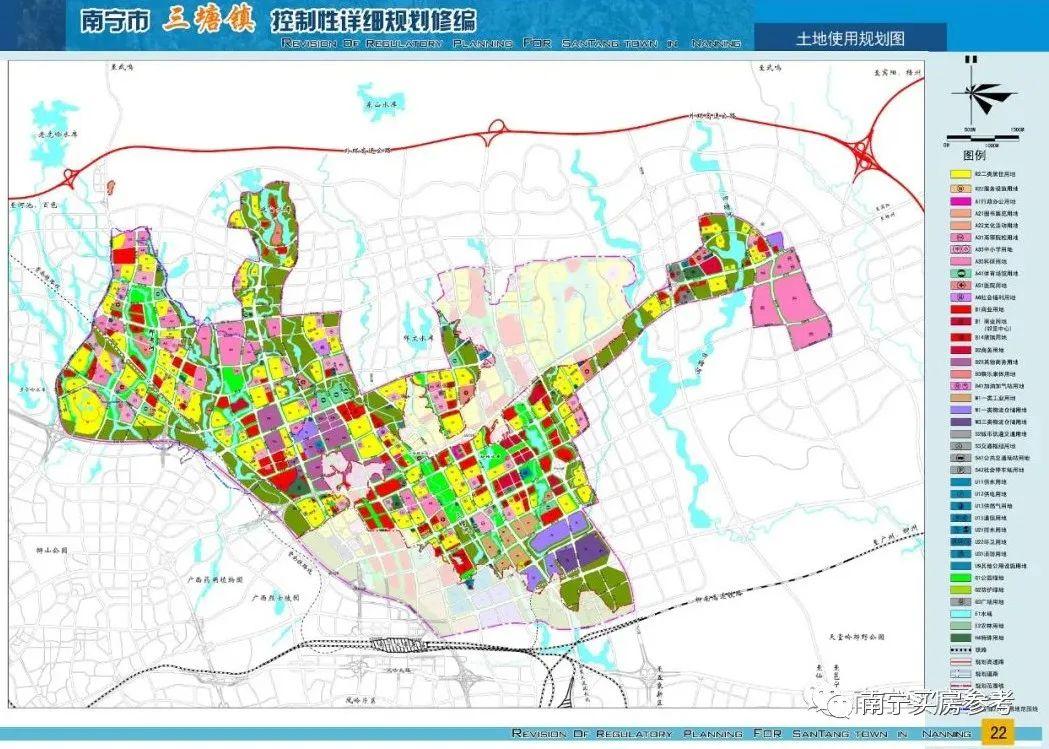
Task: Select the yellow residential land legend swatch
Action: (958, 173)
